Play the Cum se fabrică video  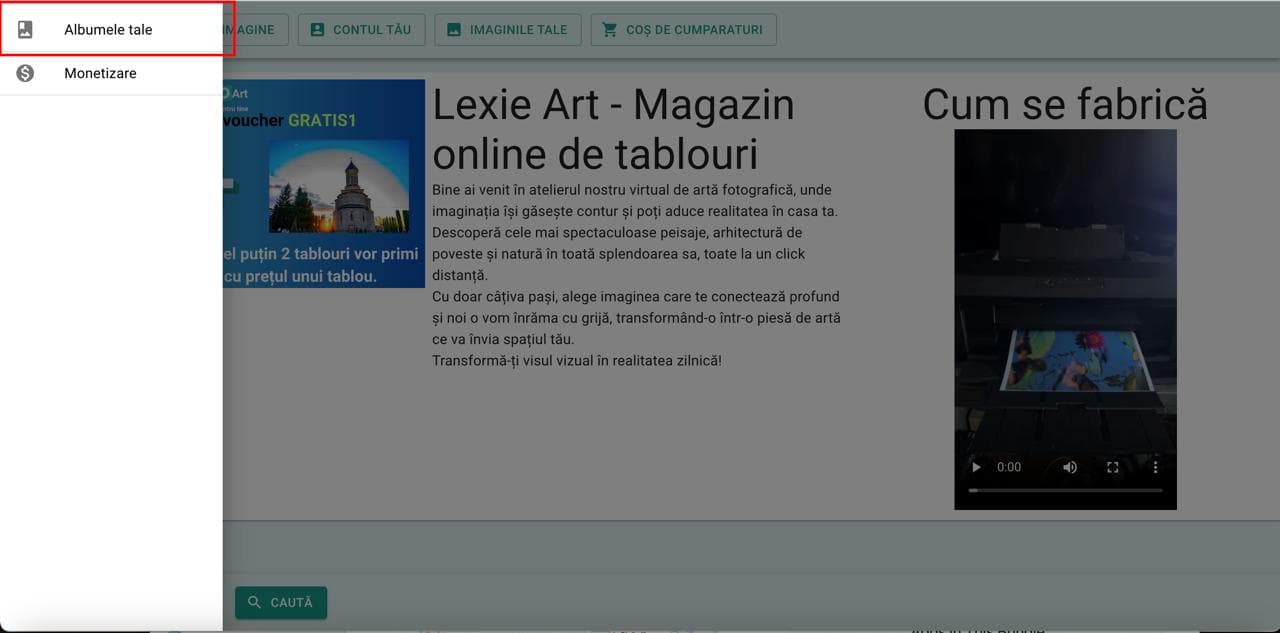pyautogui.click(x=977, y=467)
